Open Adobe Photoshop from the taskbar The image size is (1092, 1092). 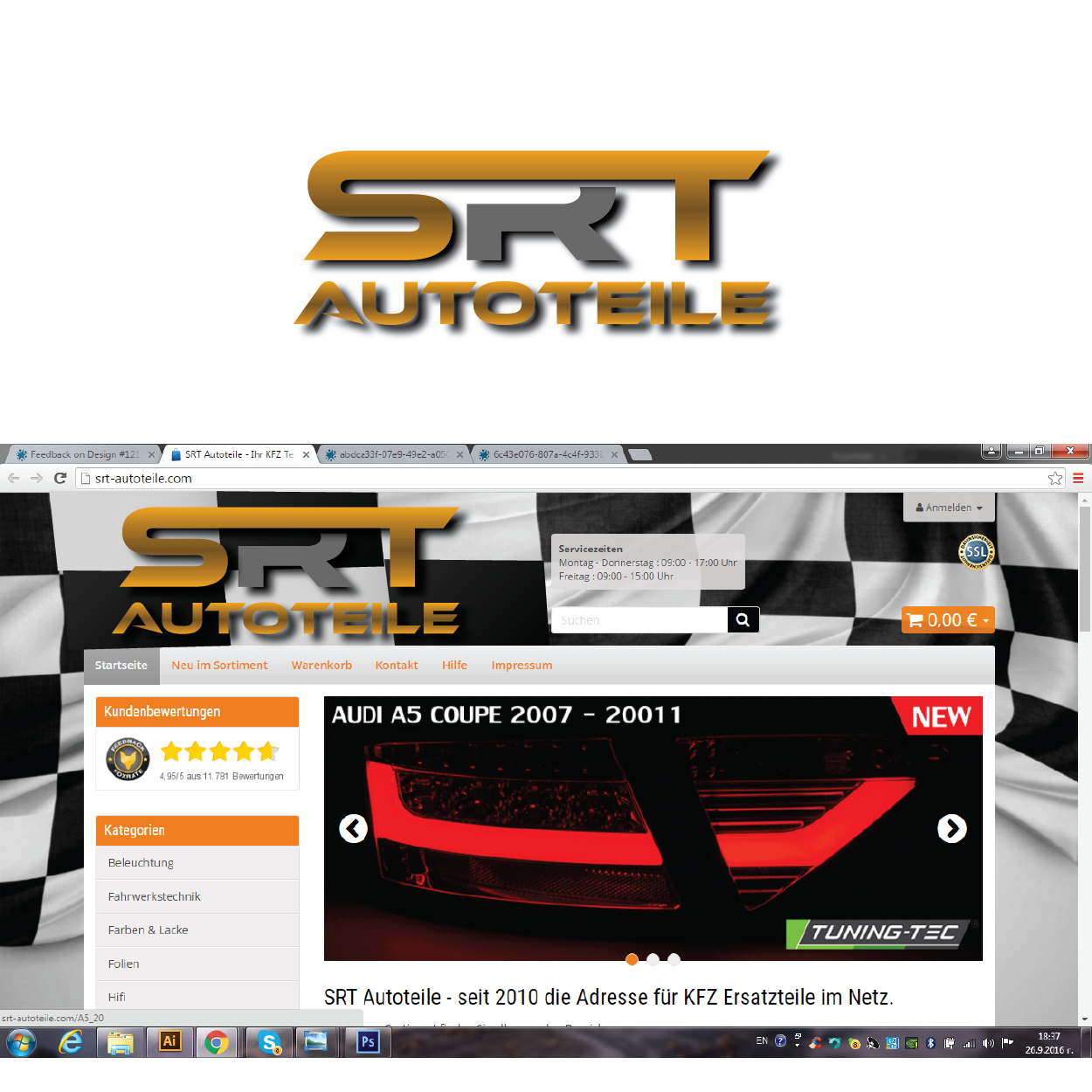(370, 1042)
